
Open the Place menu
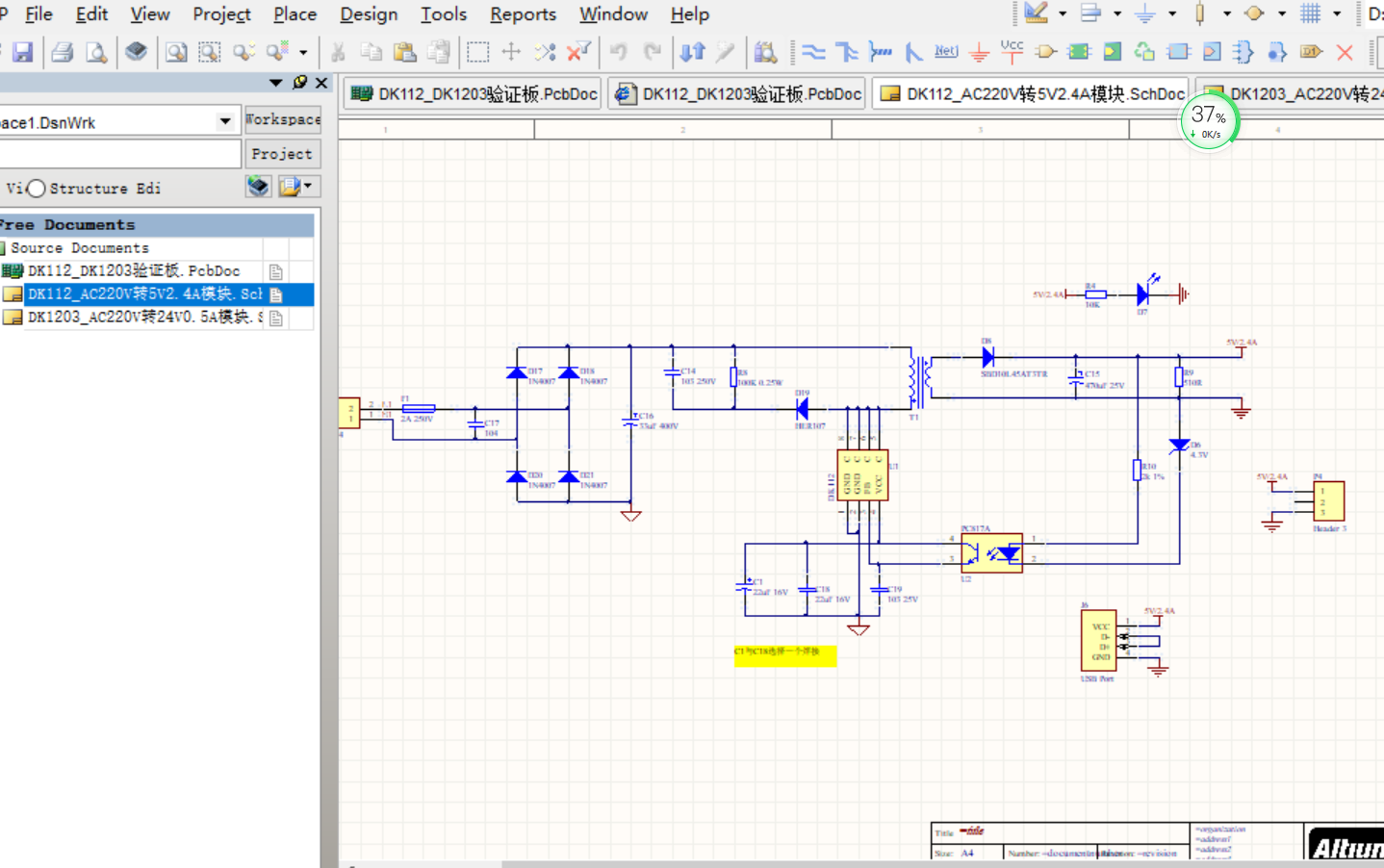(295, 14)
